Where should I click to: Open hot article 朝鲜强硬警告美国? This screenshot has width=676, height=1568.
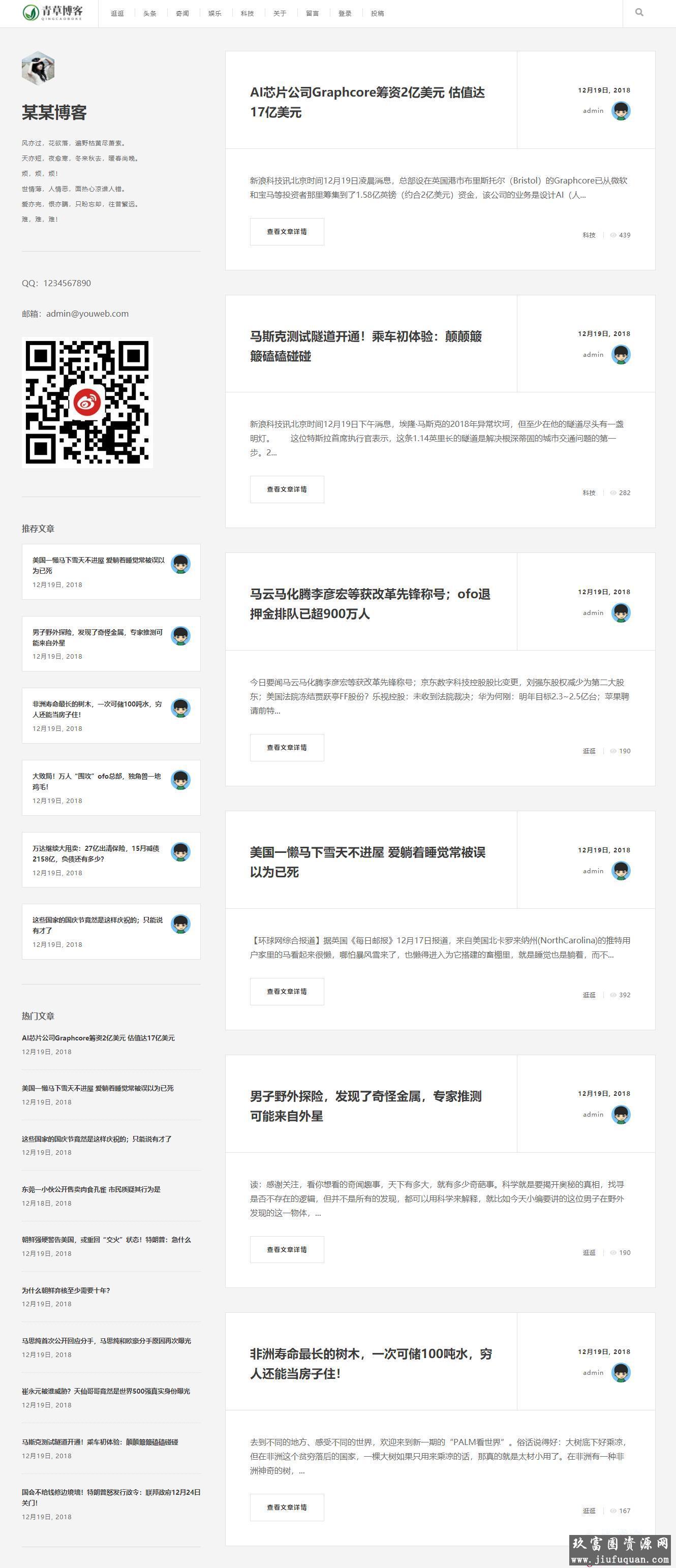point(106,1240)
